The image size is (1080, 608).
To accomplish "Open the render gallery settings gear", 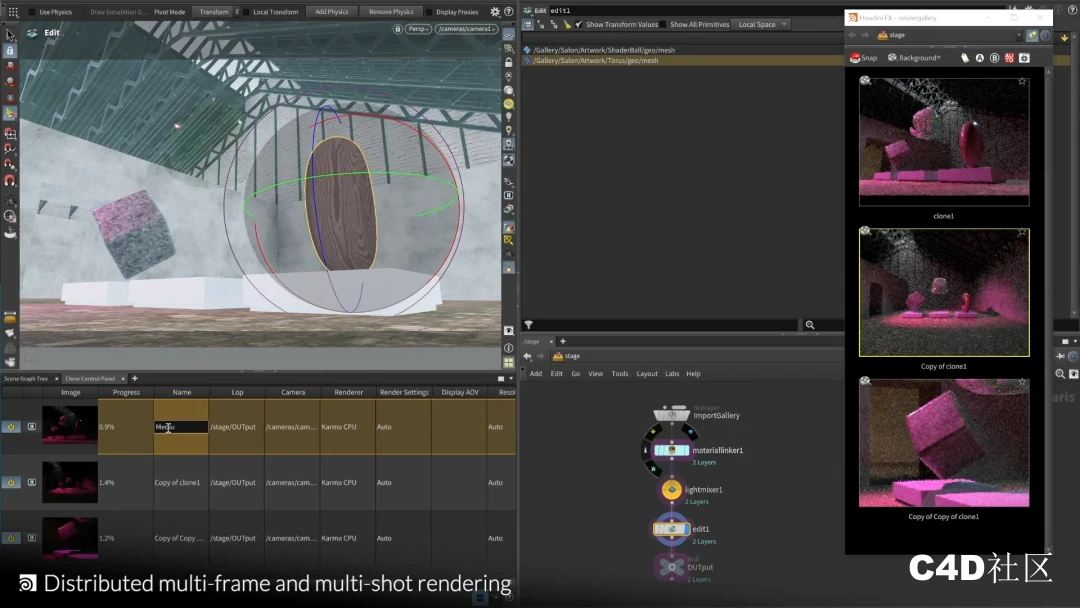I will 1023,57.
